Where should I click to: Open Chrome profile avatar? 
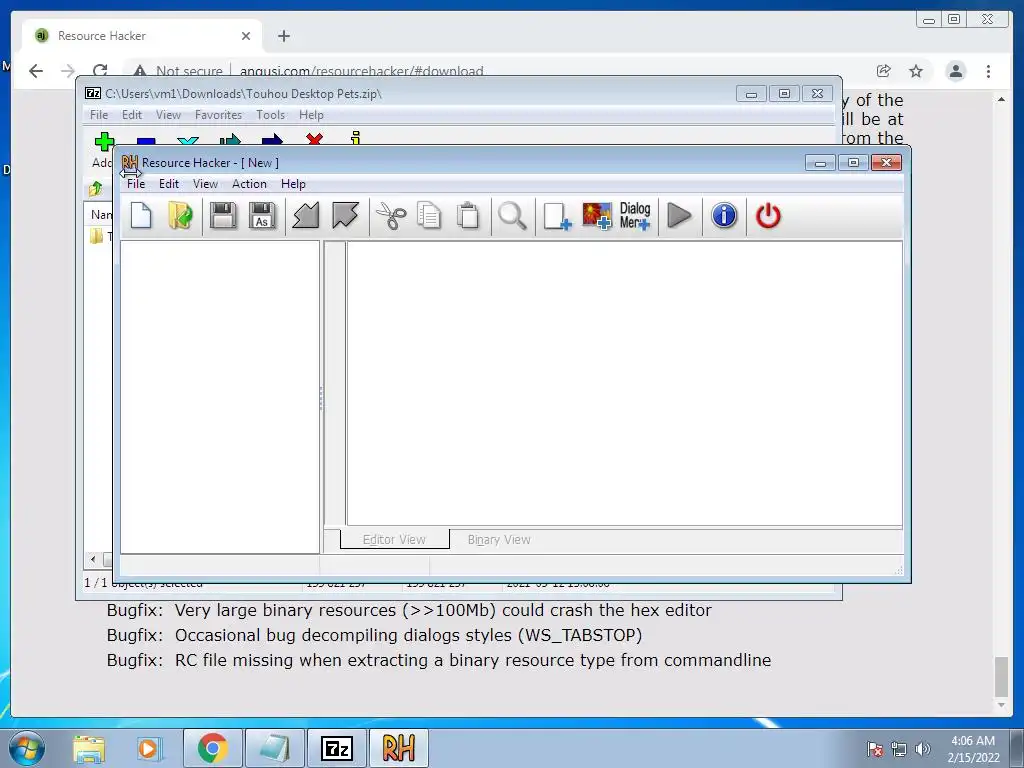coord(955,71)
